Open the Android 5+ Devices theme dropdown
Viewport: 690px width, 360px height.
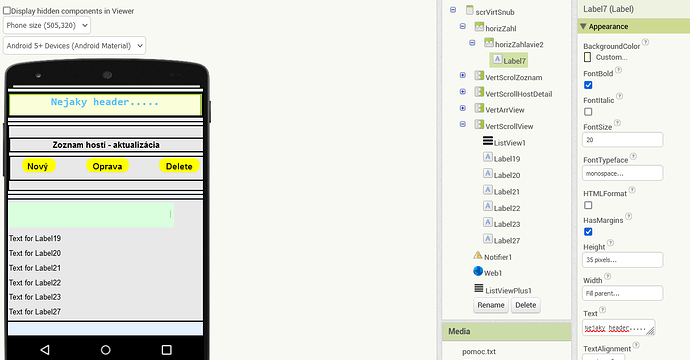tap(74, 46)
